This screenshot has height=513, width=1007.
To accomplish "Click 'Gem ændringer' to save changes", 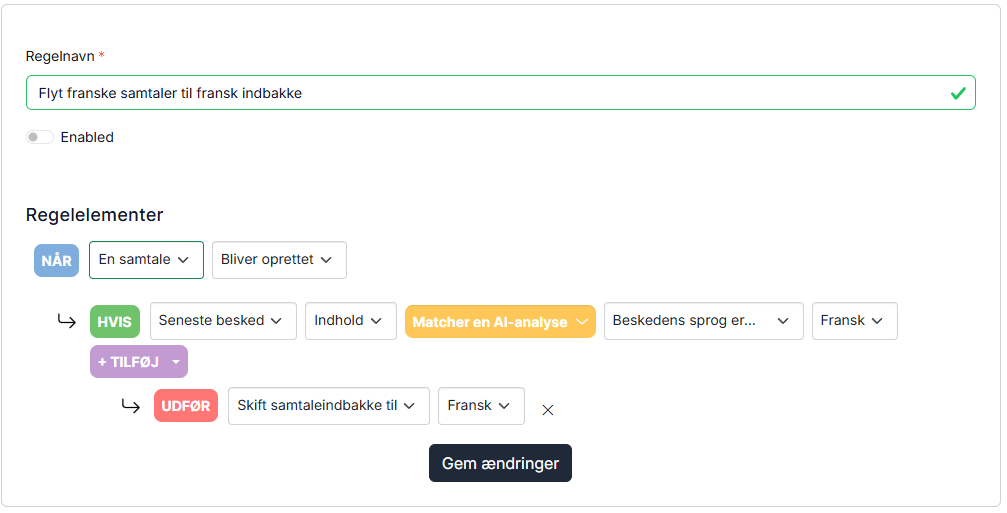I will pyautogui.click(x=500, y=463).
